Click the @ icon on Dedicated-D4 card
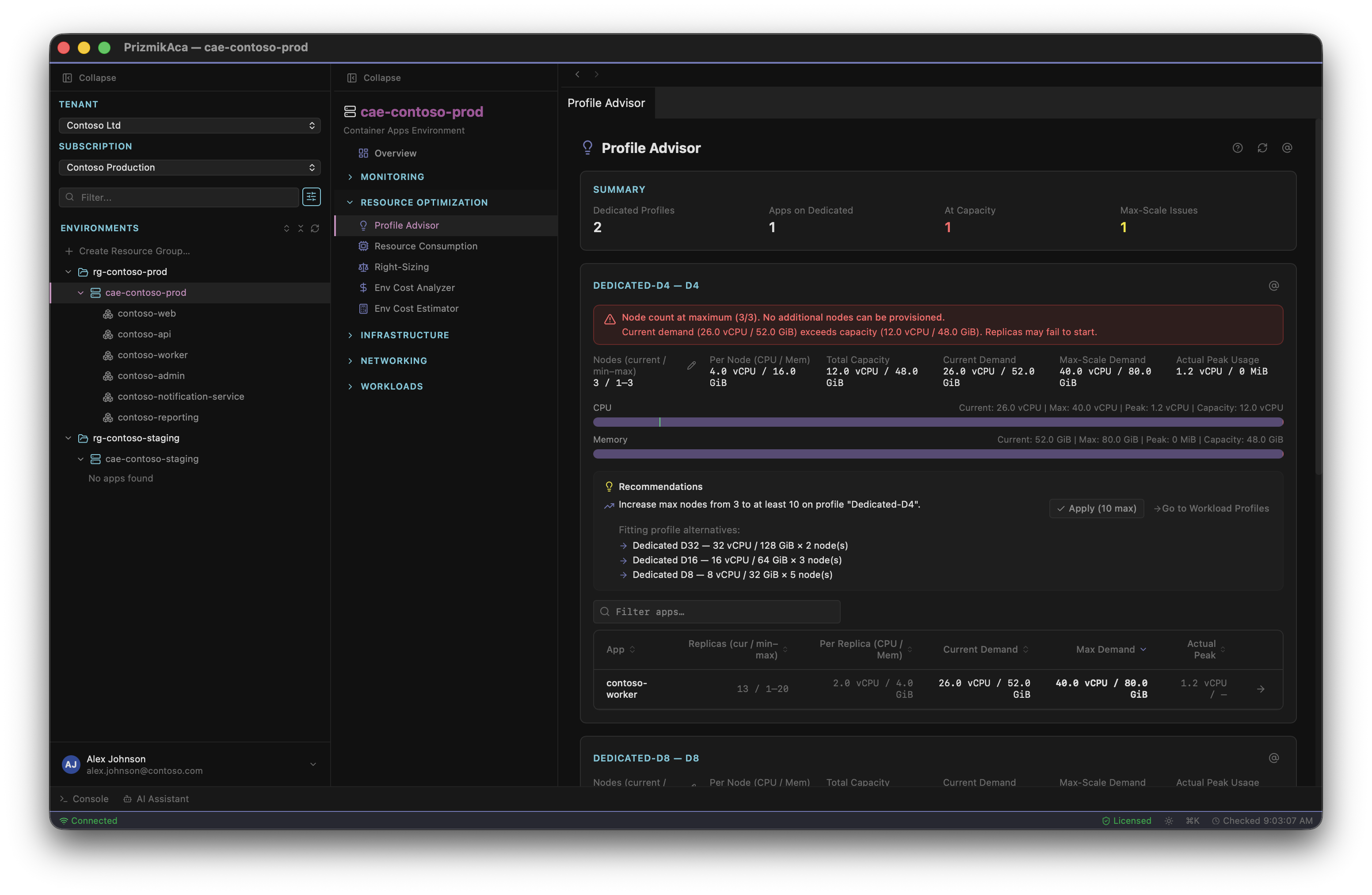The image size is (1372, 895). click(x=1273, y=286)
